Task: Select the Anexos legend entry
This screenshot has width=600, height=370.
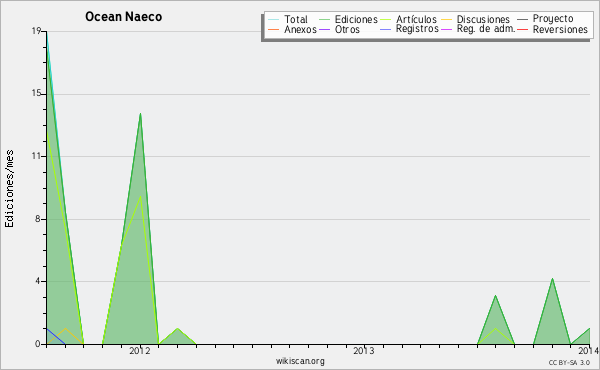Action: click(292, 29)
